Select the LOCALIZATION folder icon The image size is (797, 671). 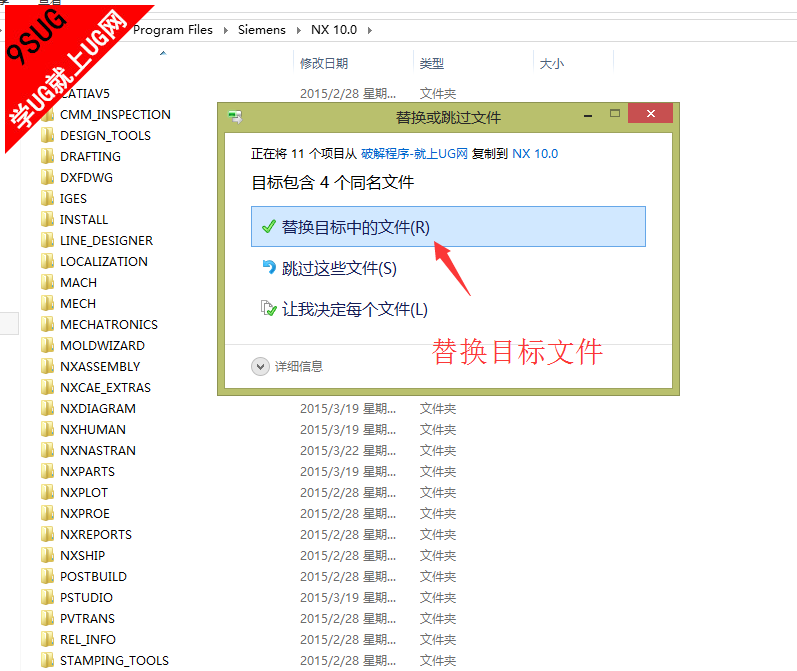click(48, 261)
